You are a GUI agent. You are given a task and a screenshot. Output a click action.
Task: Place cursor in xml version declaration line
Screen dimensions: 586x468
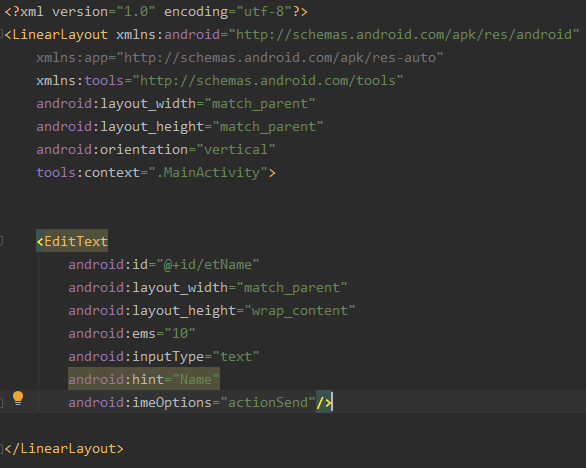[156, 12]
